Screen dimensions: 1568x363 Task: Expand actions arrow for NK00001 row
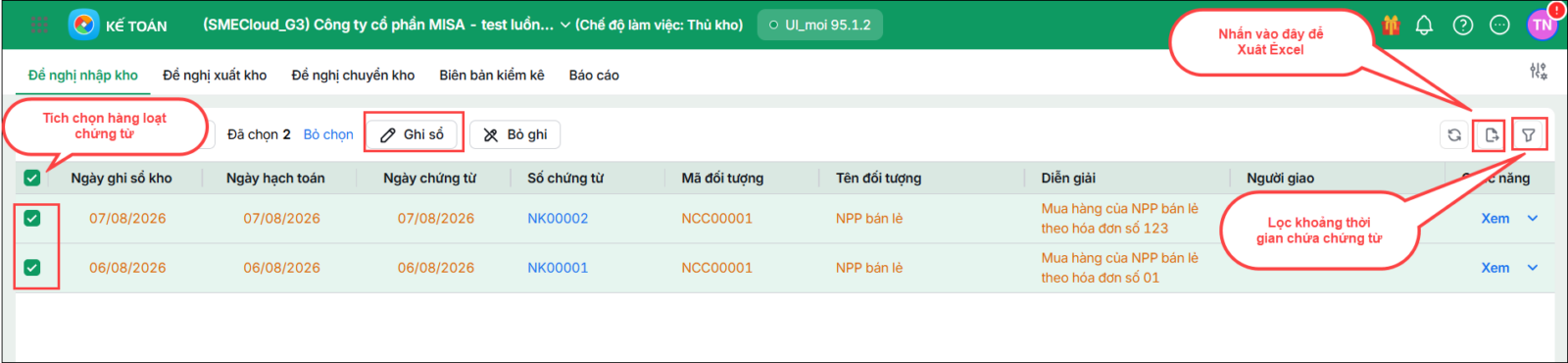tap(1533, 268)
